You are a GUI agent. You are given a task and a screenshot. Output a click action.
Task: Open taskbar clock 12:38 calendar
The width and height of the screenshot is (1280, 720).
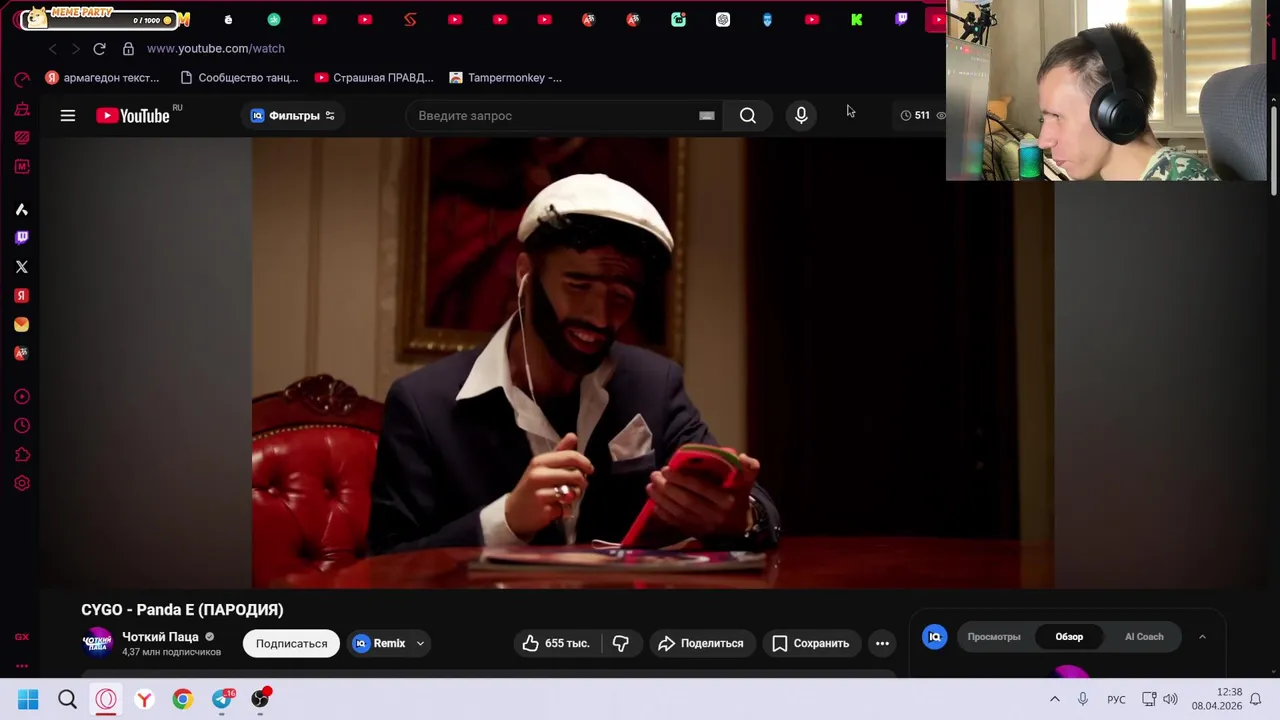(1216, 699)
